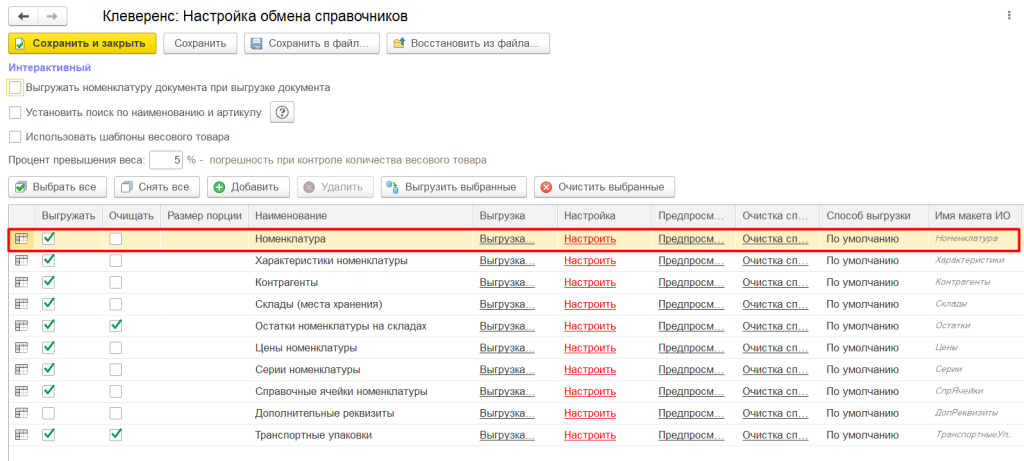Click Способ выгрузки cell for Номенклатура
The image size is (1024, 461).
tap(868, 239)
